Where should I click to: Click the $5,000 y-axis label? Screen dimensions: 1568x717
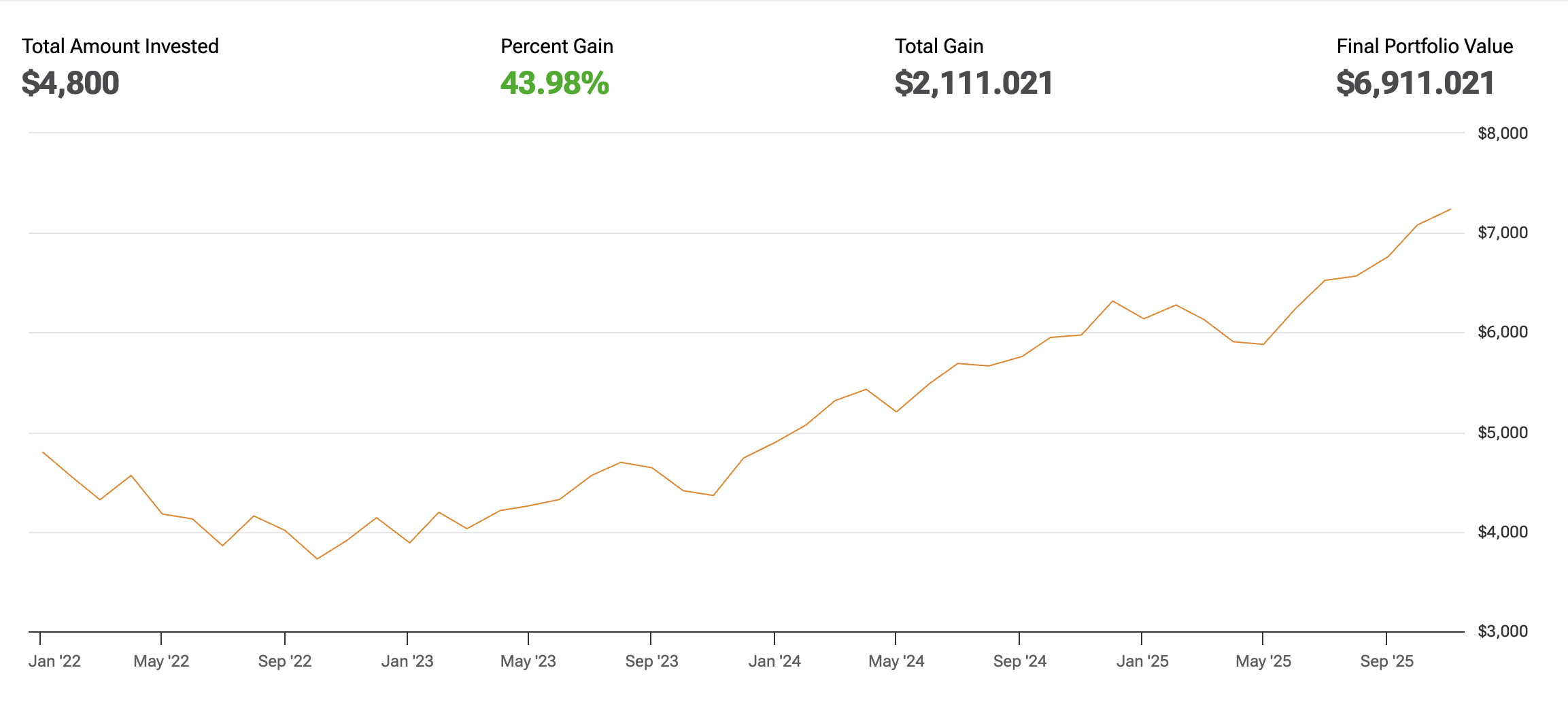tap(1503, 433)
